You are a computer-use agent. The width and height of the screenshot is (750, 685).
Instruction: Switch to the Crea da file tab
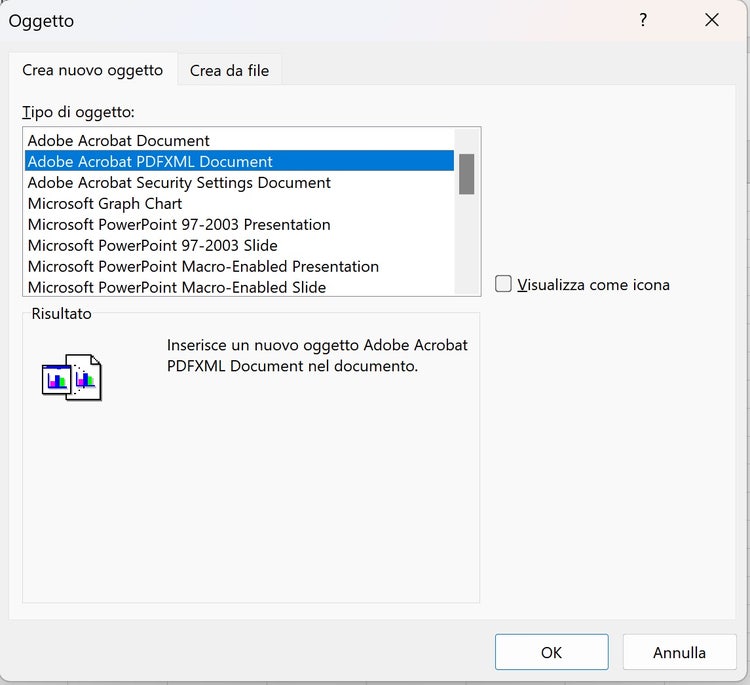point(230,70)
